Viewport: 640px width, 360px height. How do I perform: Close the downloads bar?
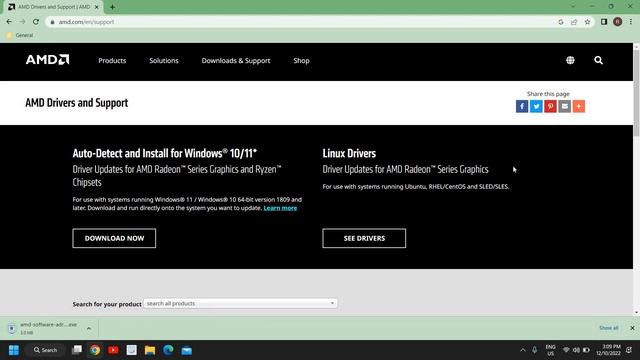pyautogui.click(x=632, y=328)
